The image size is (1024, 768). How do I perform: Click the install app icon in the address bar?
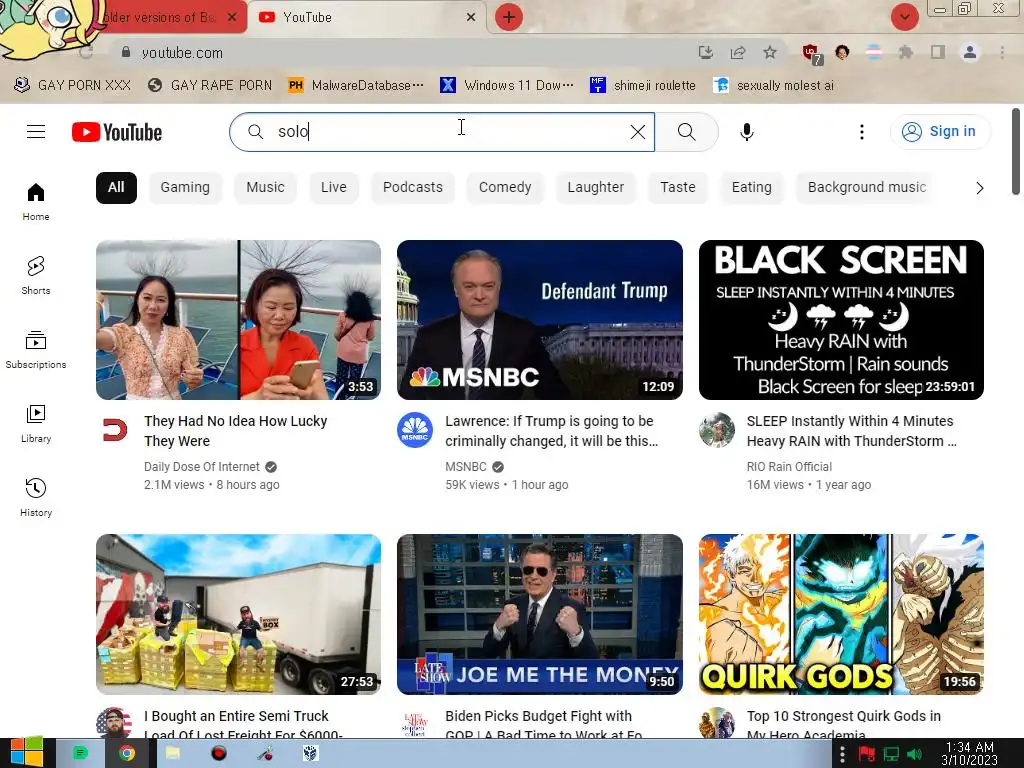pos(705,52)
